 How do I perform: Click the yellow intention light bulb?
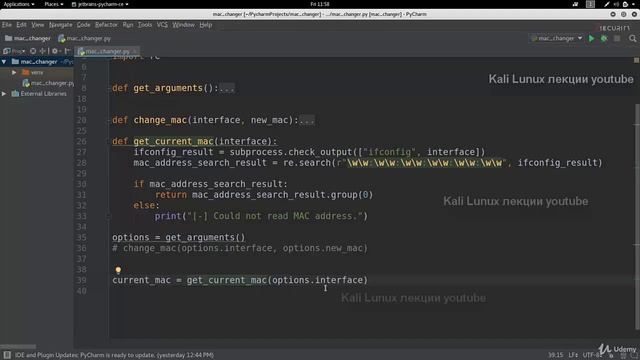(118, 270)
